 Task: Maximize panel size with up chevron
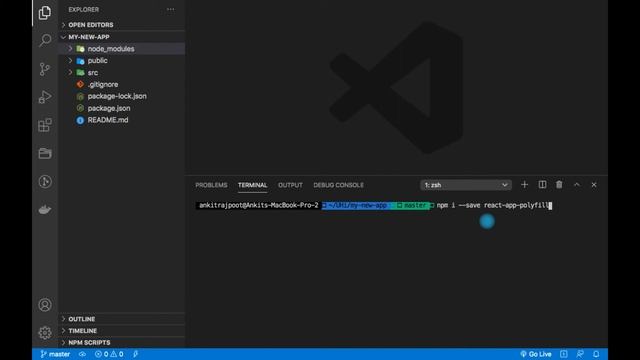(577, 185)
